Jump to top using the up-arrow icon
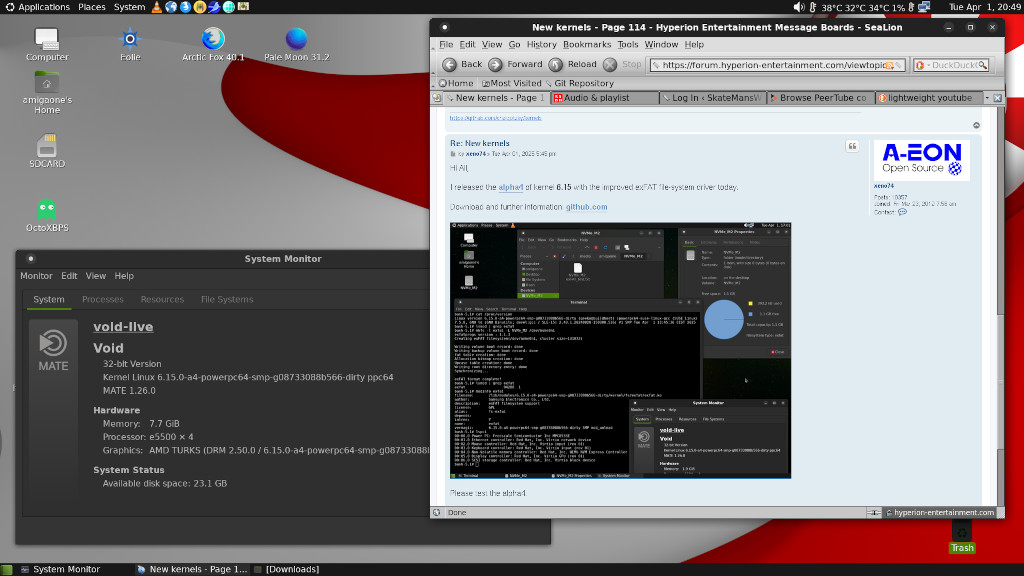Image resolution: width=1024 pixels, height=576 pixels. coord(976,125)
